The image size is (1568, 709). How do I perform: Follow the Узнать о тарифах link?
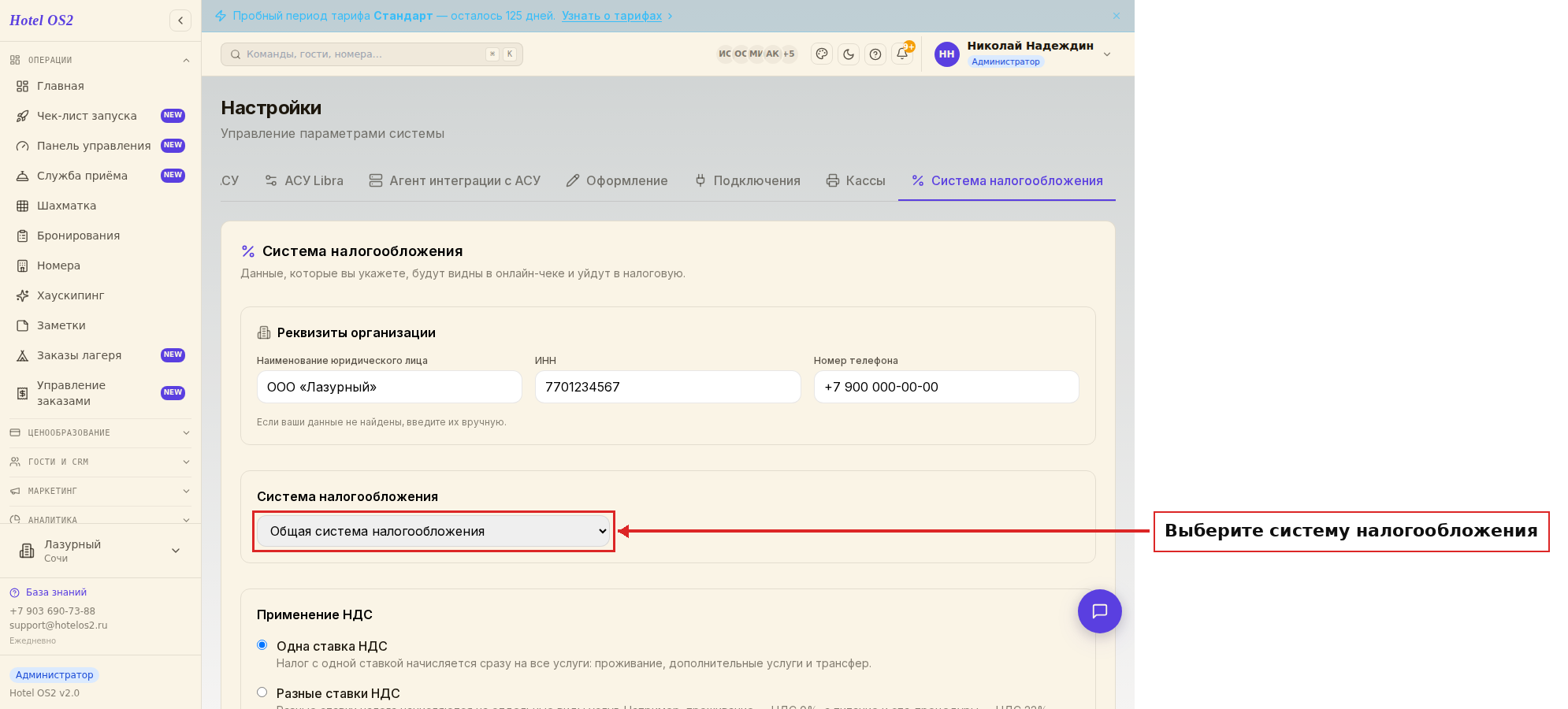coord(611,16)
